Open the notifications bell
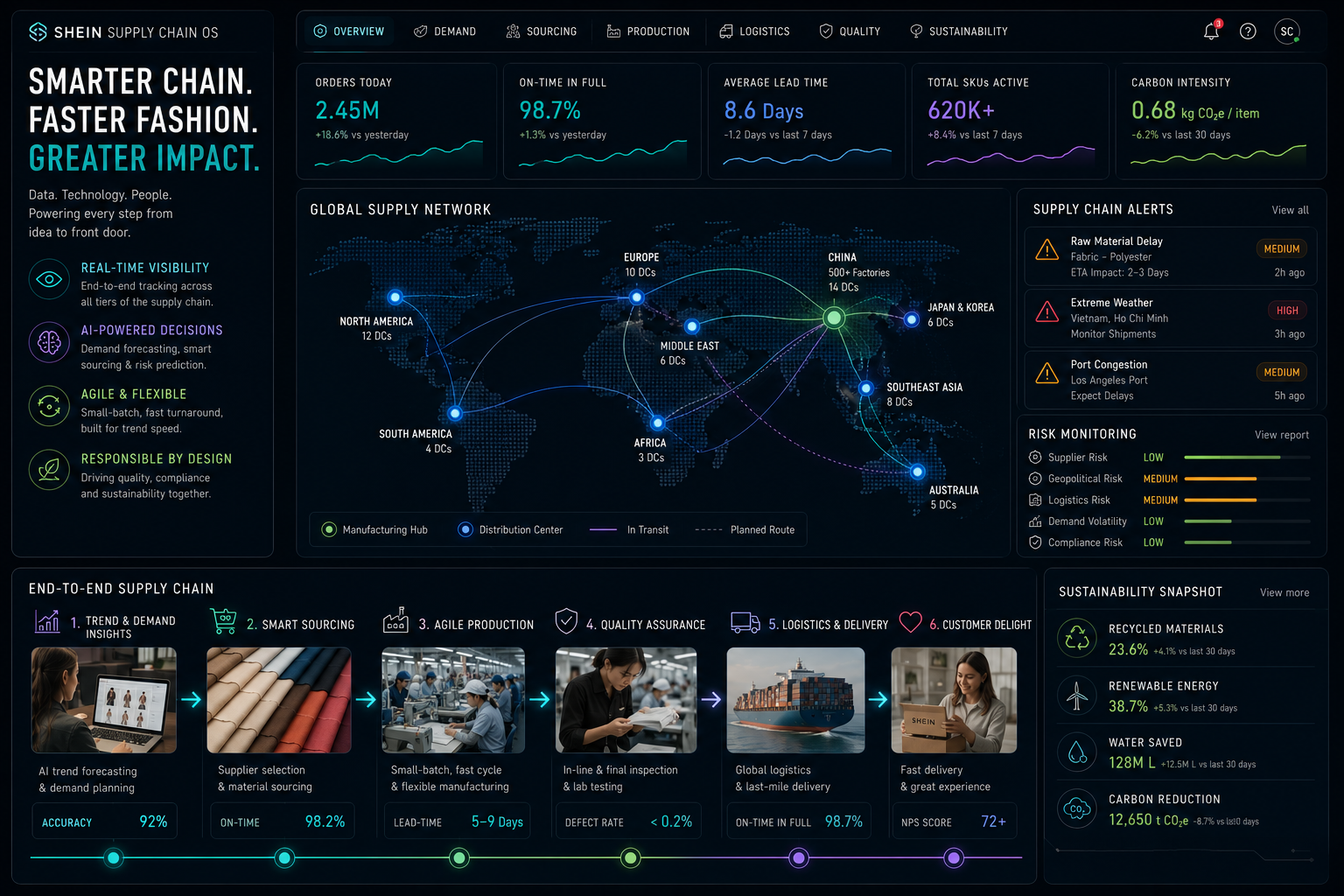 [1212, 31]
